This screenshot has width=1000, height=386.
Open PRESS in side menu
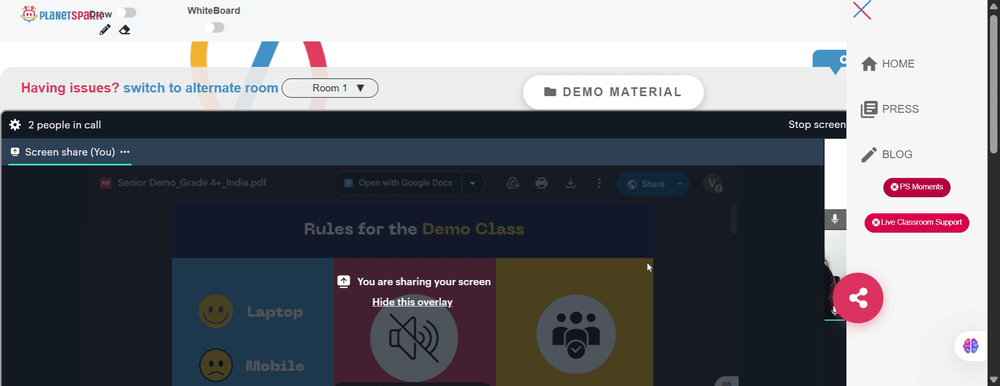tap(900, 109)
